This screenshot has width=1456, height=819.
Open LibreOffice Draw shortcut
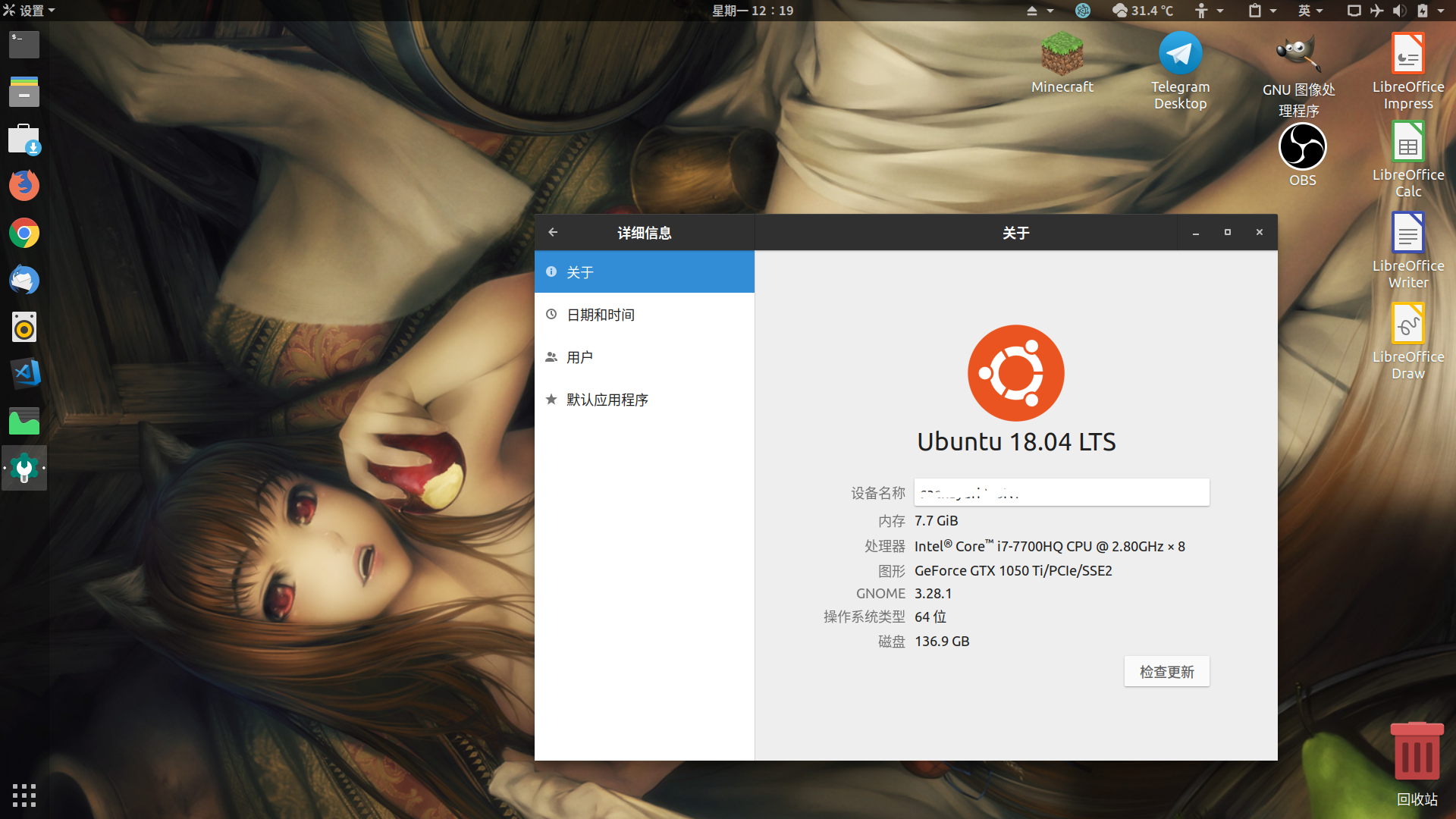point(1408,341)
